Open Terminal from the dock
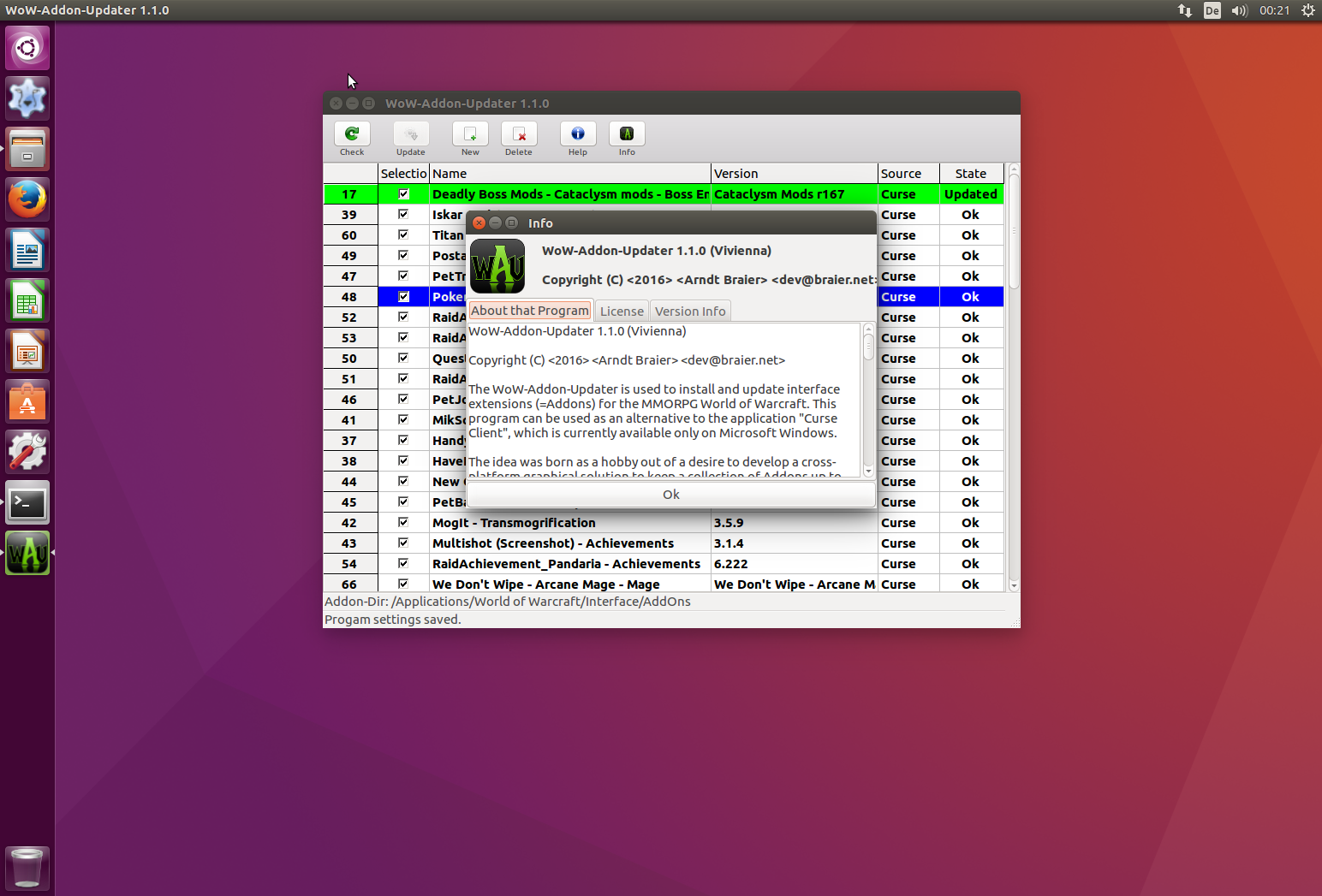The height and width of the screenshot is (896, 1322). (27, 503)
